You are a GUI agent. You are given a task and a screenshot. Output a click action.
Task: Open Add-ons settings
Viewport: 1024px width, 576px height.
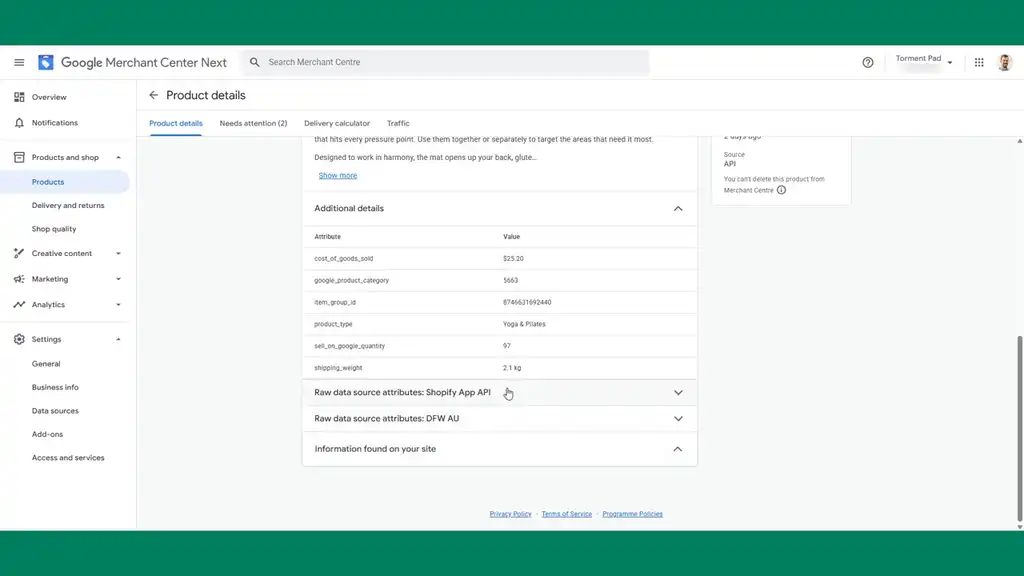48,434
